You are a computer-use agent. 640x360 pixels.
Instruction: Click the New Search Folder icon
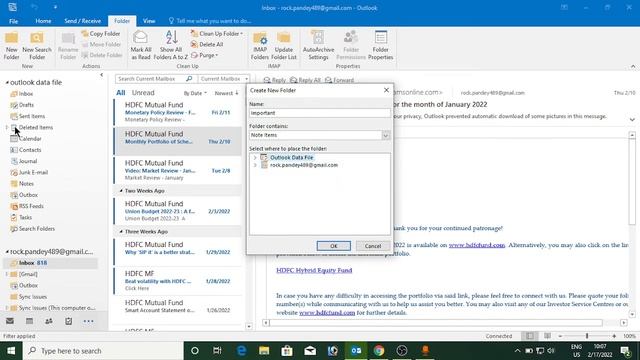coord(37,45)
